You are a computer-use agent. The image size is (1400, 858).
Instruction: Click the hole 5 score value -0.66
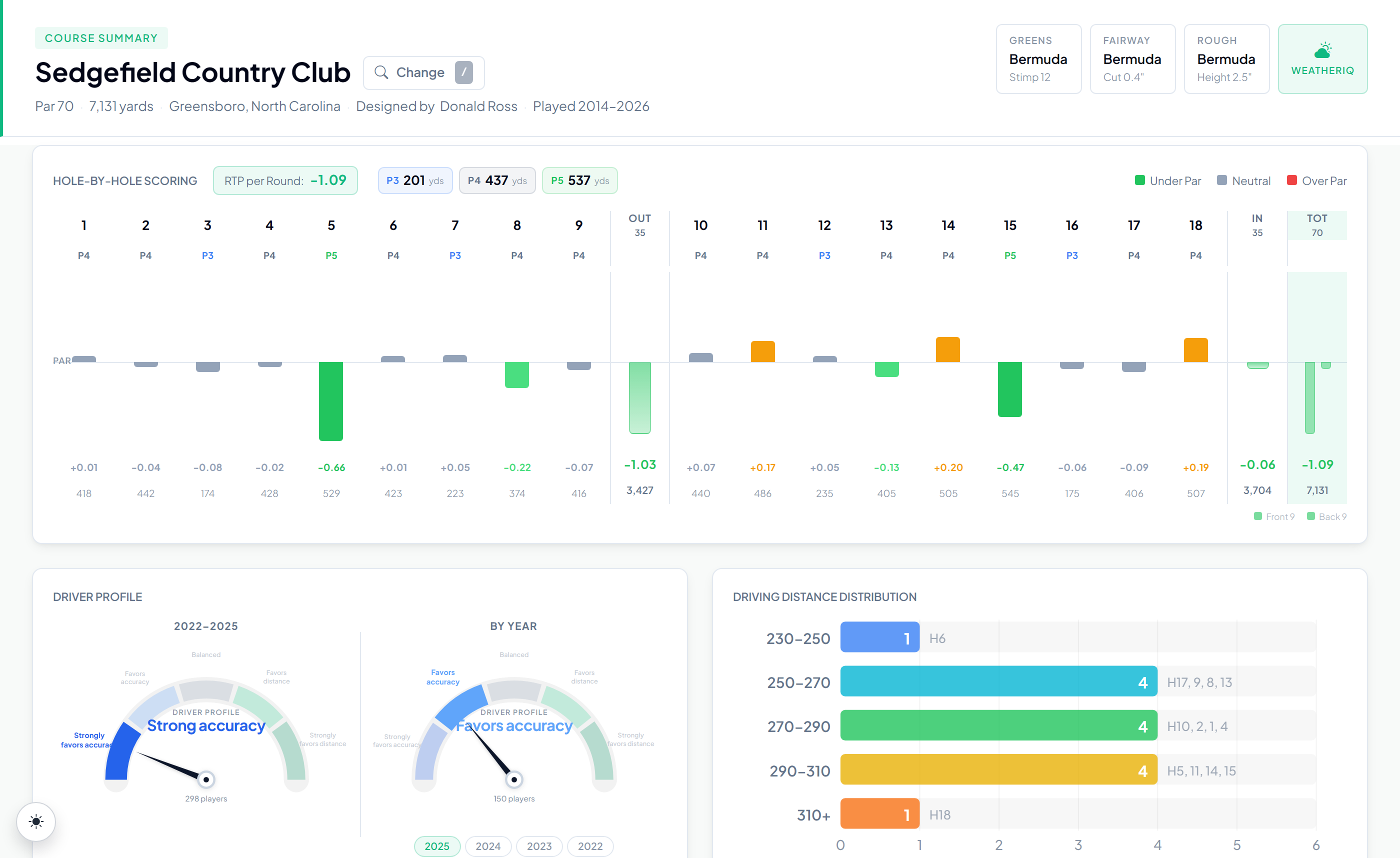click(331, 467)
